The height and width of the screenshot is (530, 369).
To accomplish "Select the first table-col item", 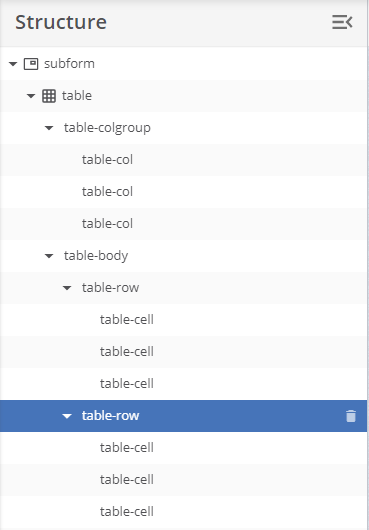I will 184,160.
